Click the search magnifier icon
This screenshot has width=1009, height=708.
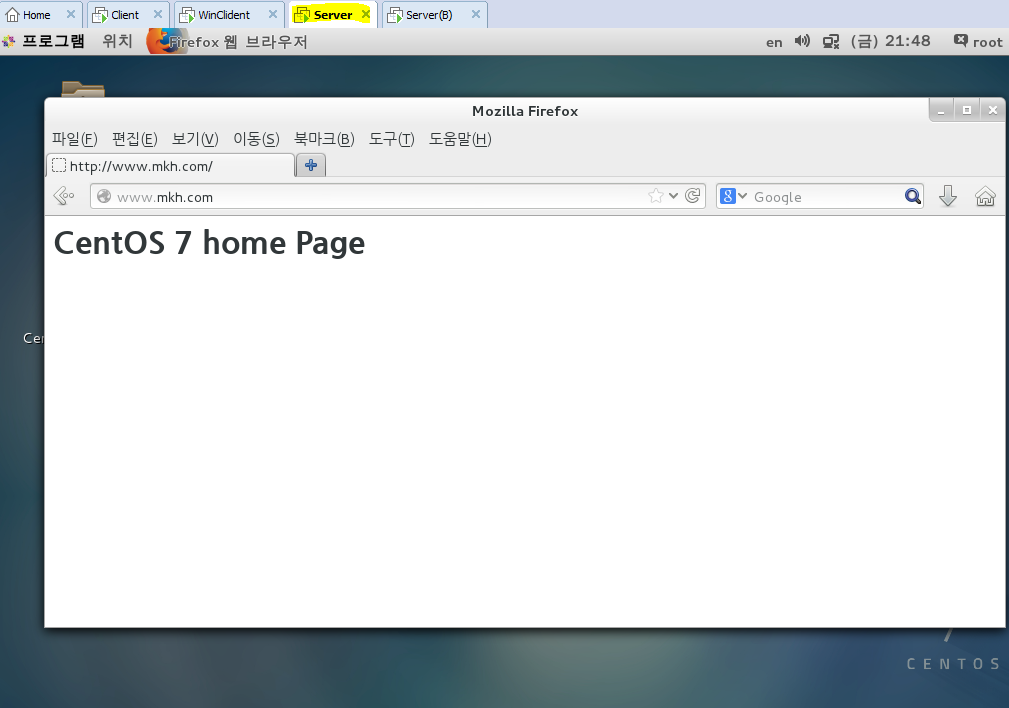coord(912,196)
